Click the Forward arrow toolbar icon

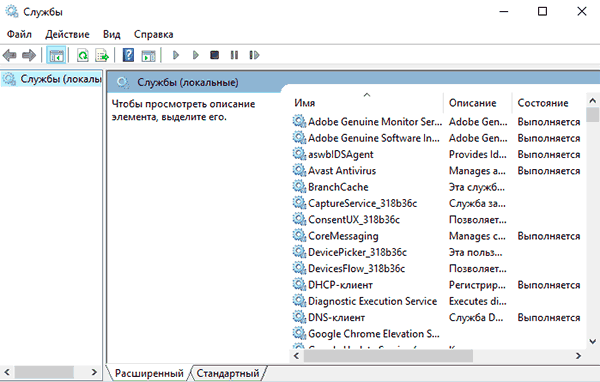click(x=29, y=56)
